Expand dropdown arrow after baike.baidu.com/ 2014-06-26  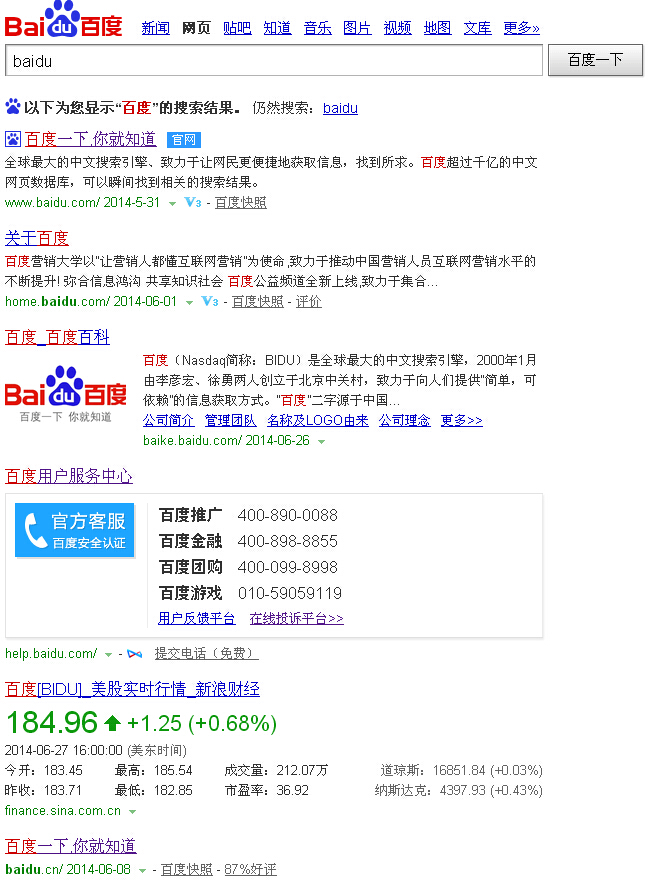click(x=322, y=441)
